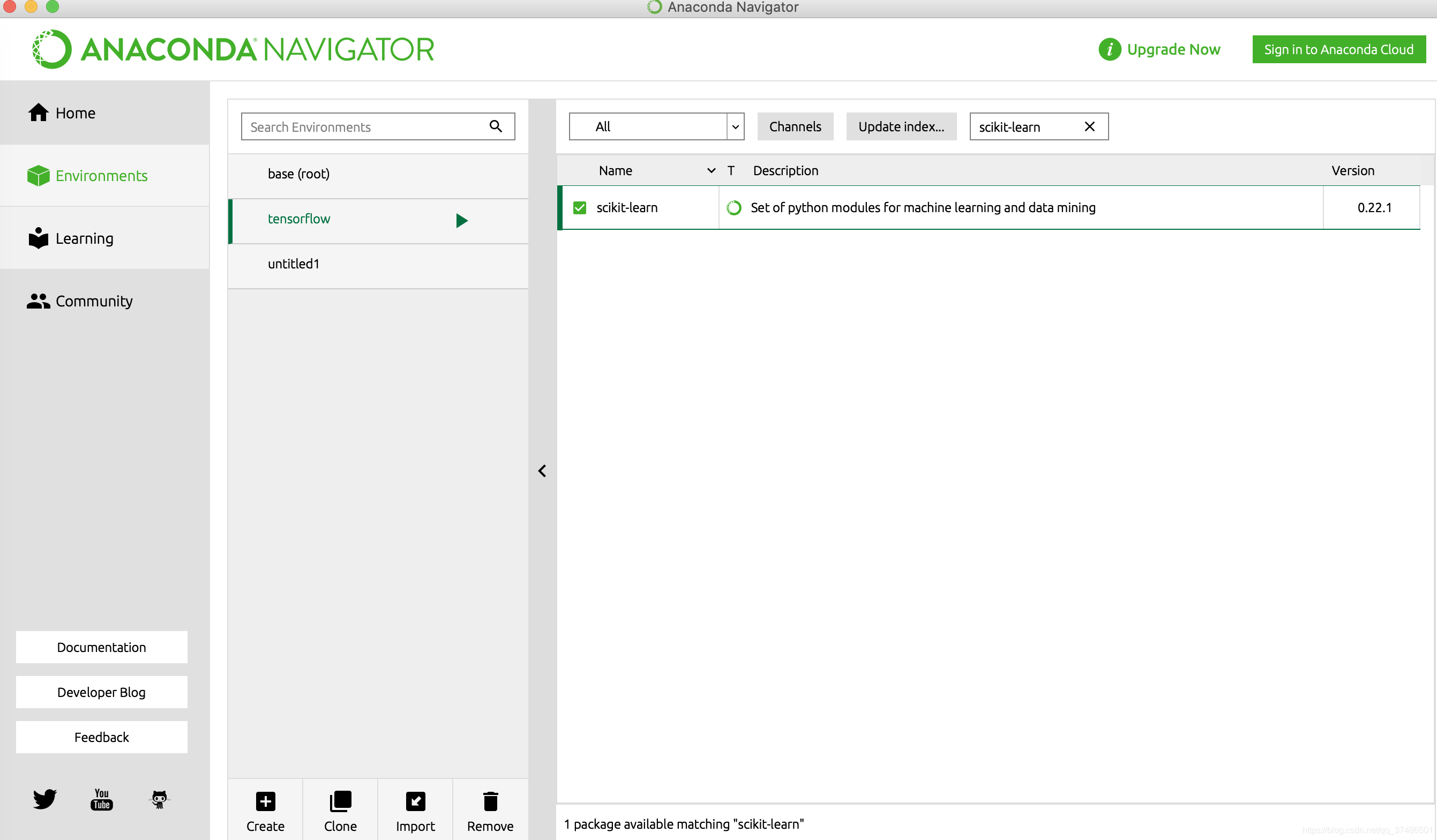Open the Documentation link
This screenshot has height=840, width=1437.
101,647
